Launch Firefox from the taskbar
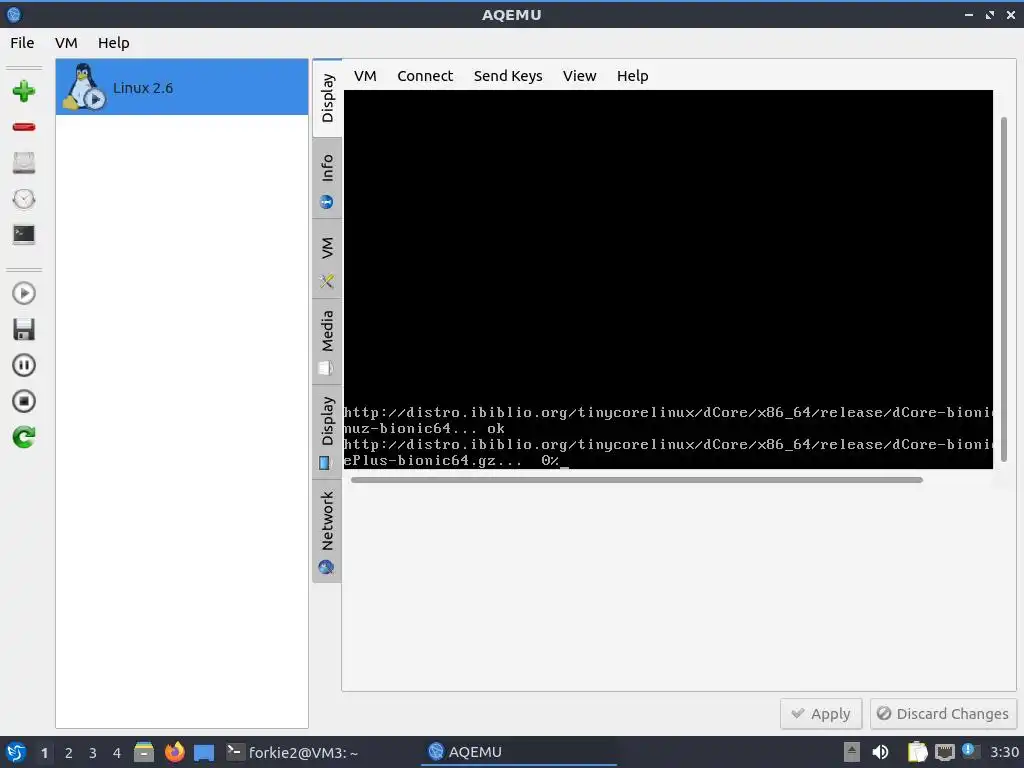 pyautogui.click(x=174, y=752)
